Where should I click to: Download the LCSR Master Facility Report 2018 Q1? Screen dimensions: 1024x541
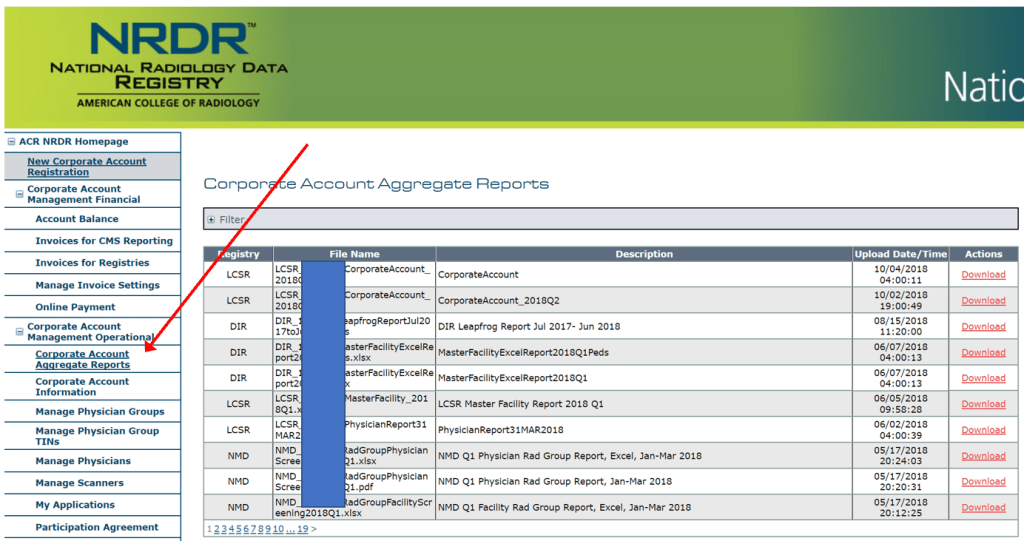pos(983,404)
